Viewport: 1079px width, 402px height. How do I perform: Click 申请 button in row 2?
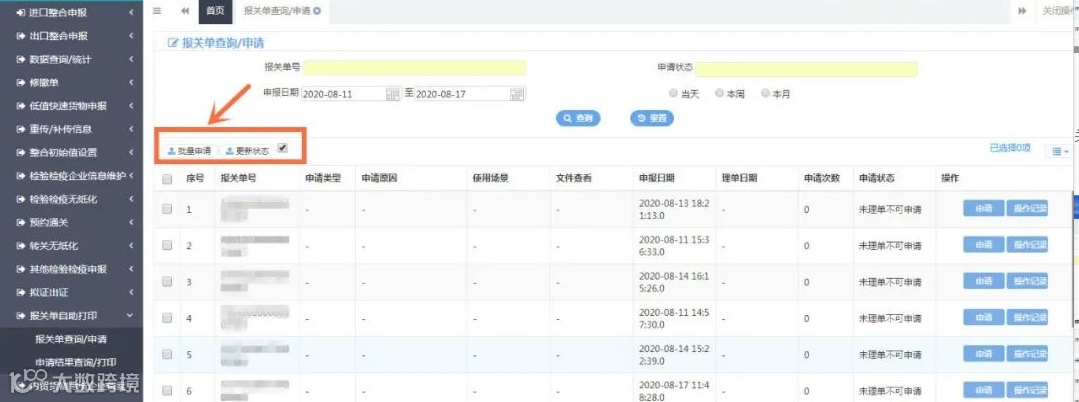point(983,245)
